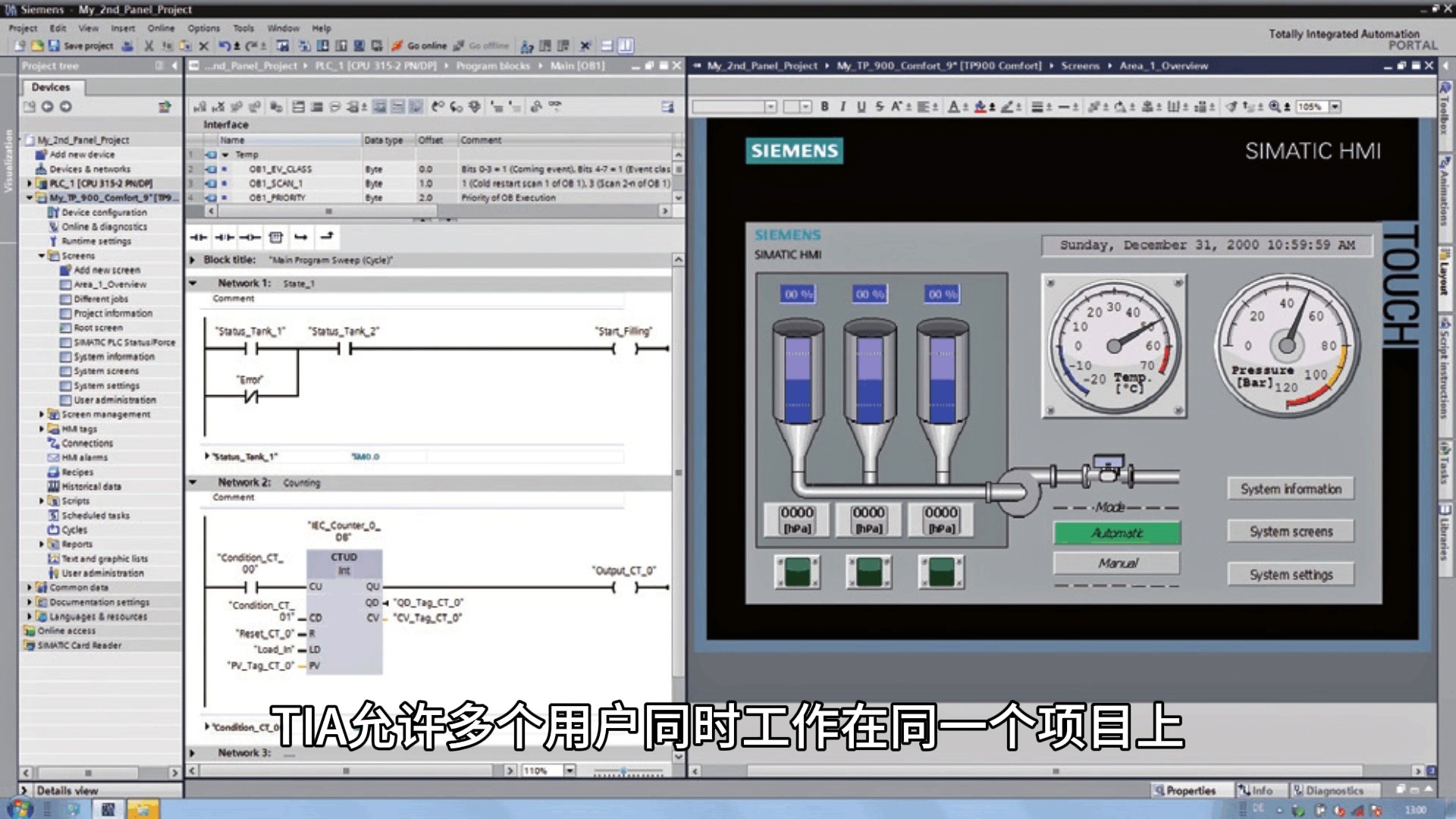Adjust the zoom slider in block editor

point(625,771)
